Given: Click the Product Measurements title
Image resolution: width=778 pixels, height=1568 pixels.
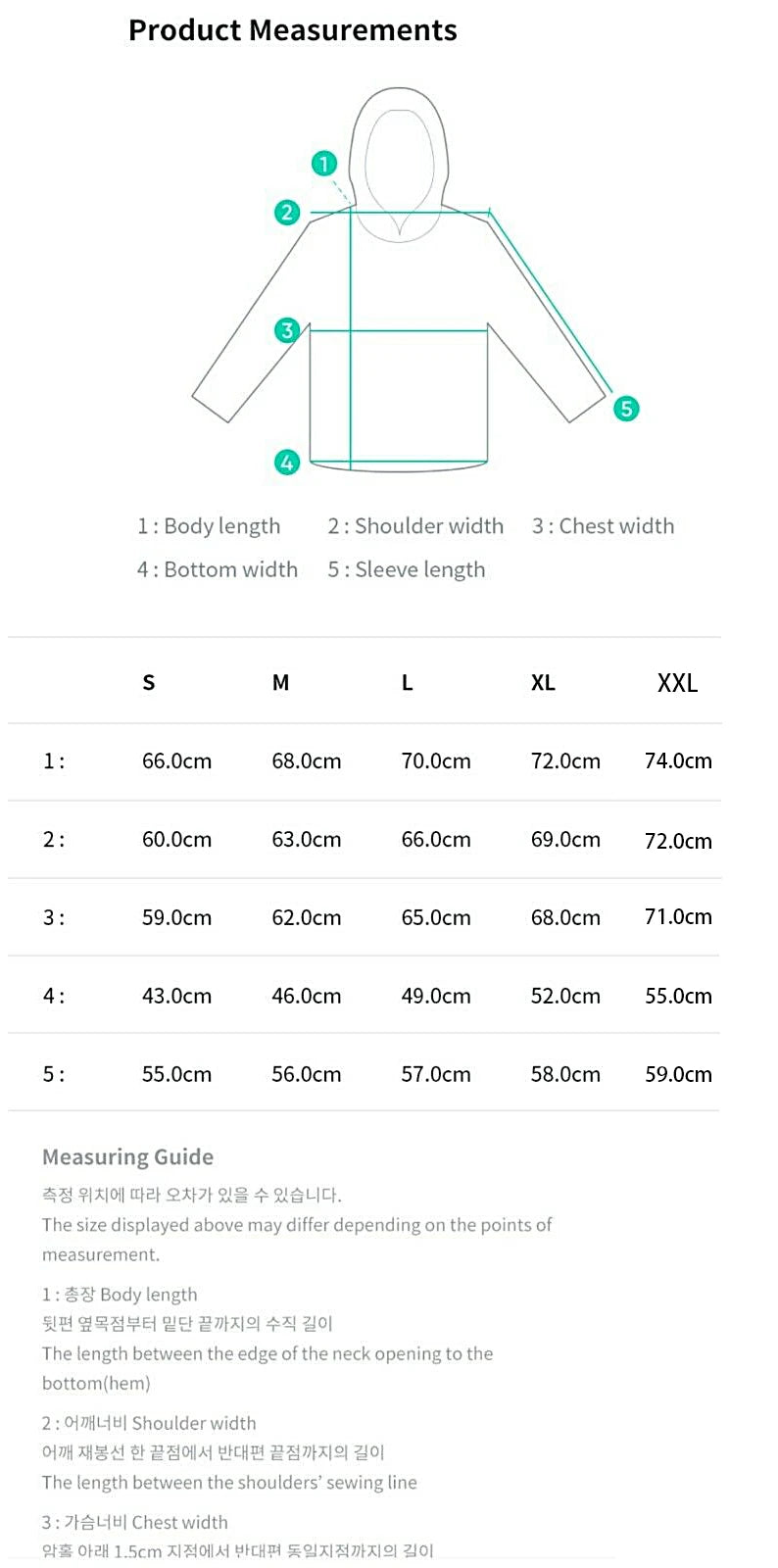Looking at the screenshot, I should (292, 30).
